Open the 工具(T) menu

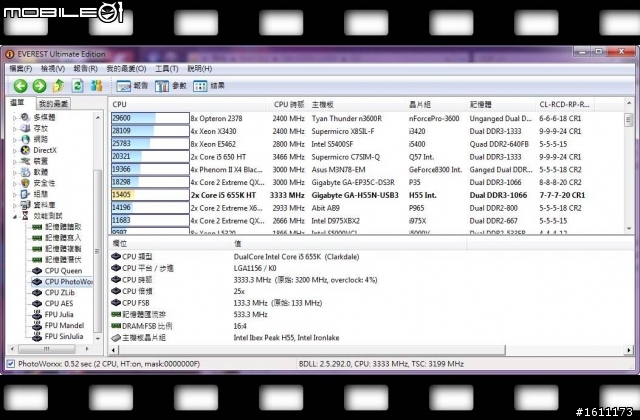pyautogui.click(x=167, y=69)
